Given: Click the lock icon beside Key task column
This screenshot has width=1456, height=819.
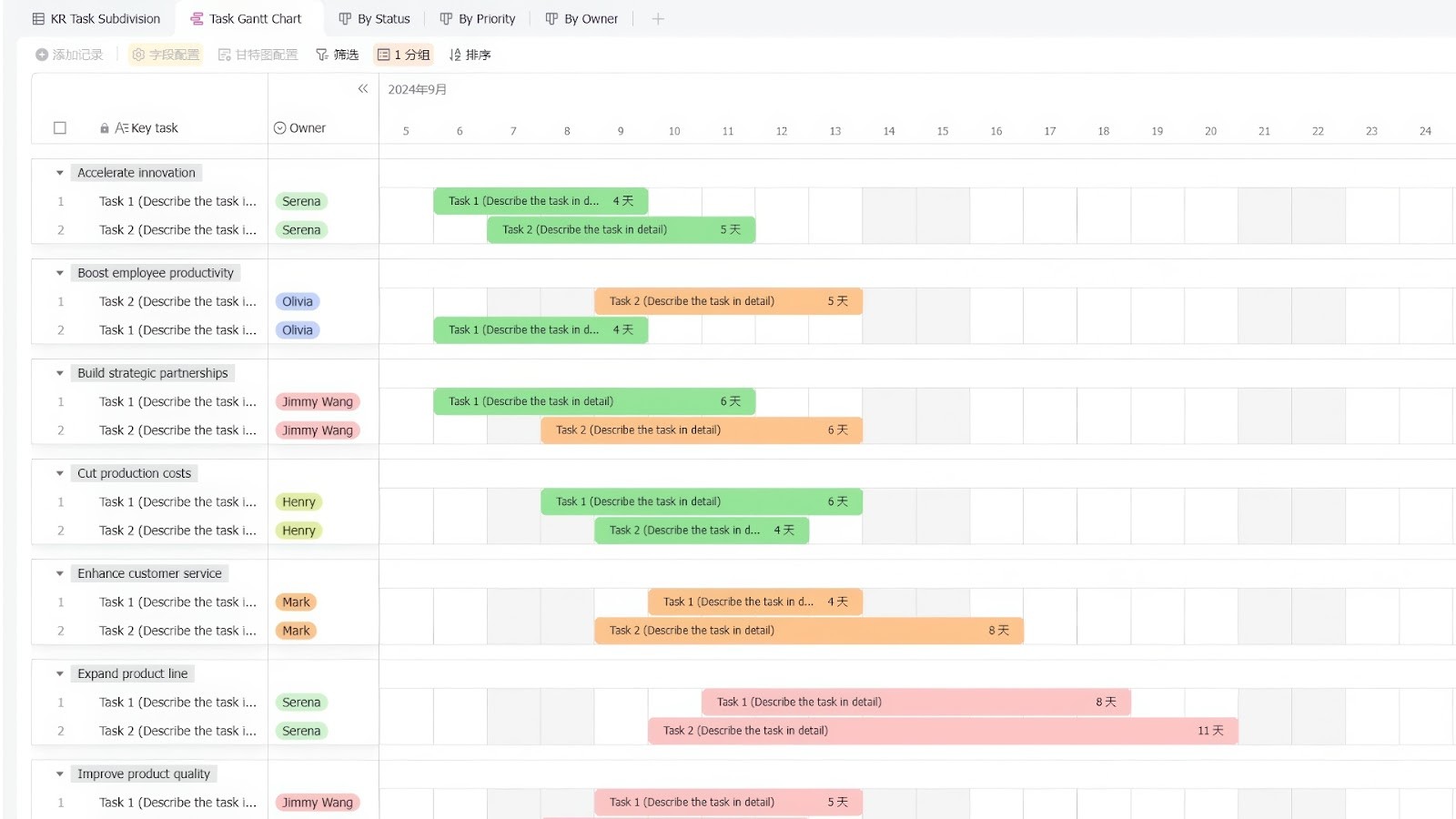Looking at the screenshot, I should 104,127.
